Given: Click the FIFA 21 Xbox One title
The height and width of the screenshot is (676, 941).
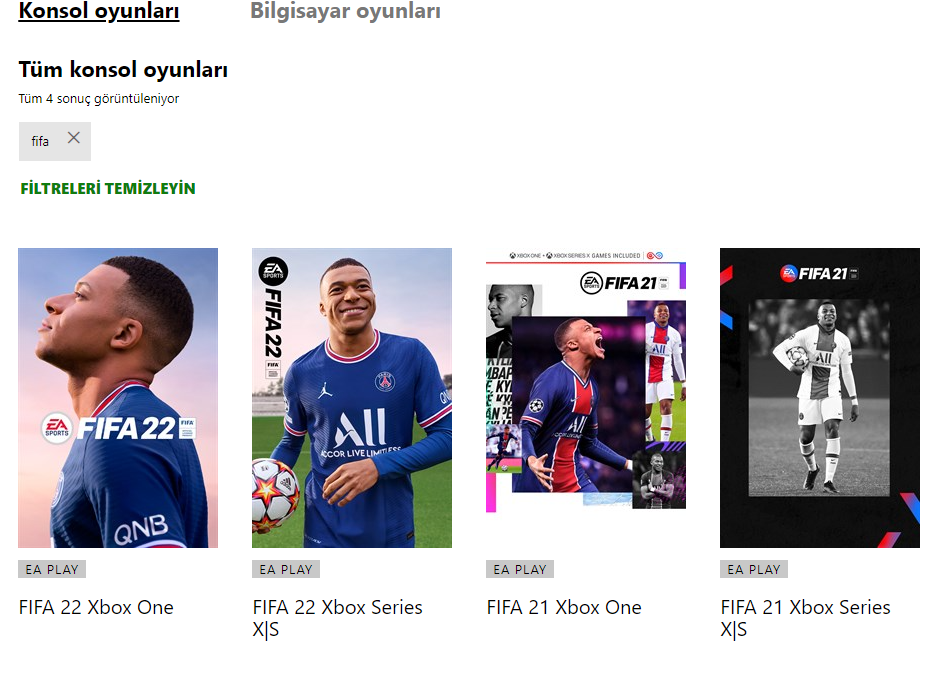Looking at the screenshot, I should pyautogui.click(x=564, y=608).
